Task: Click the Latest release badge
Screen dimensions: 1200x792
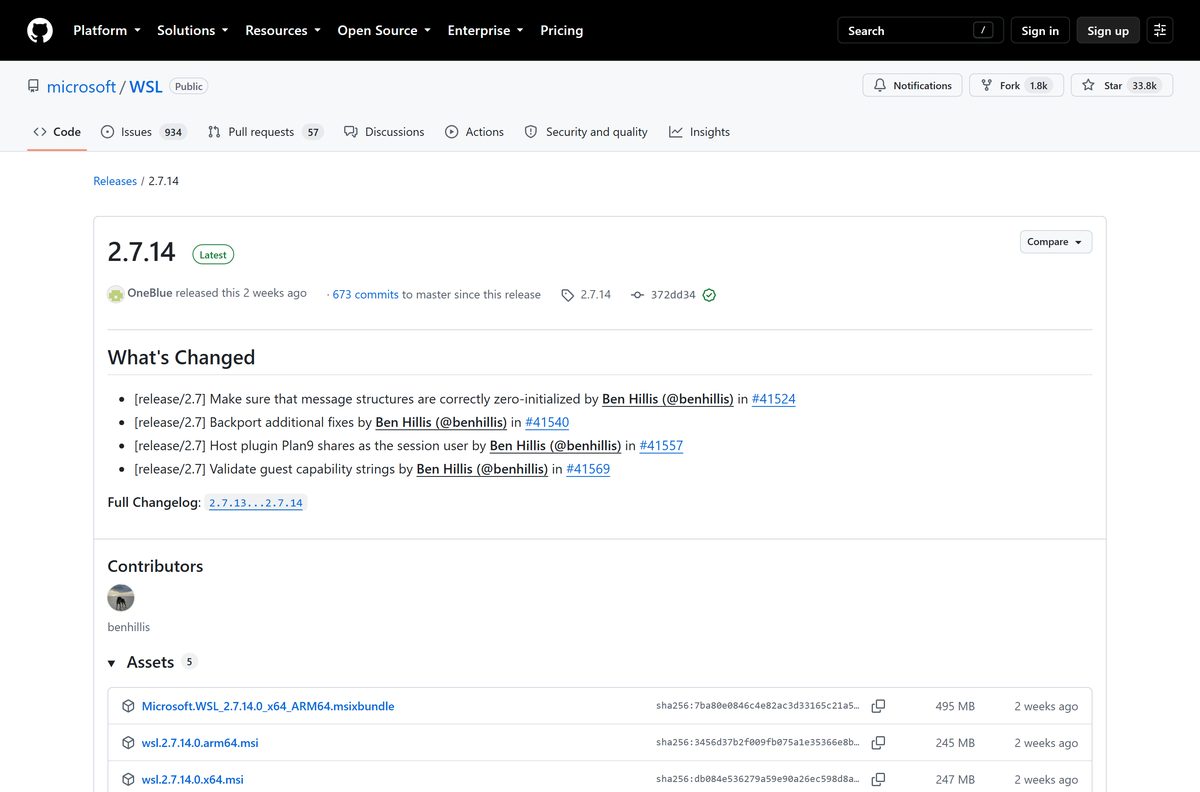Action: 213,255
